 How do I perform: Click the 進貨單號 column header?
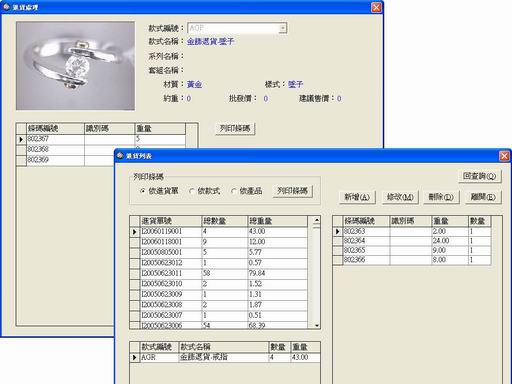click(x=171, y=221)
